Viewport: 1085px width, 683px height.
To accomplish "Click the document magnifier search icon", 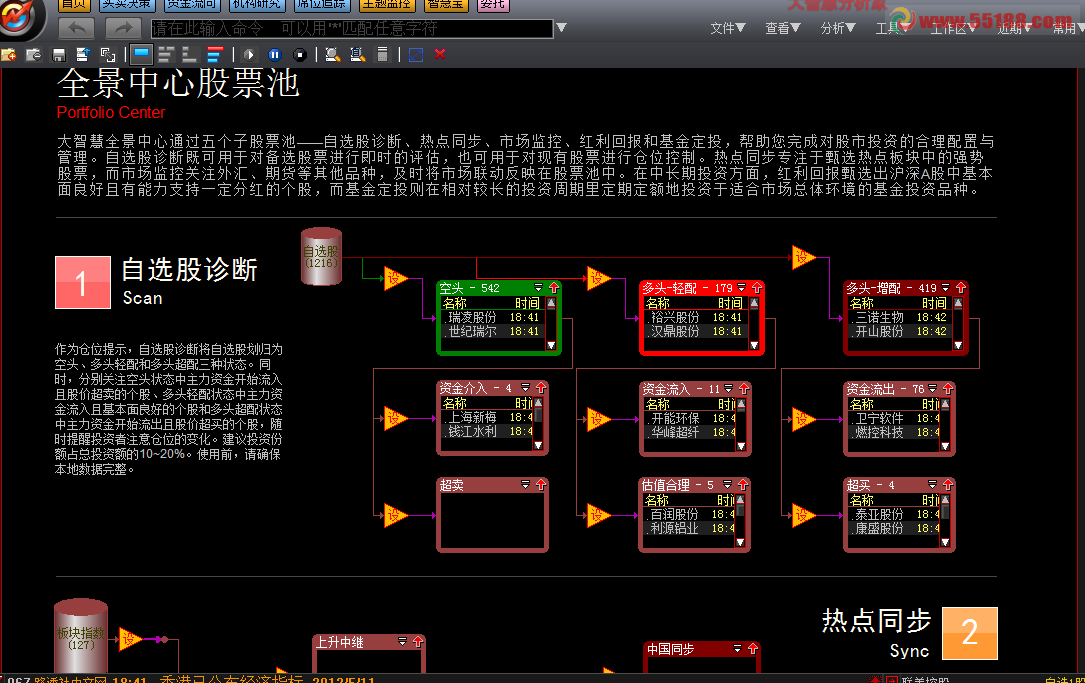I will pos(358,55).
